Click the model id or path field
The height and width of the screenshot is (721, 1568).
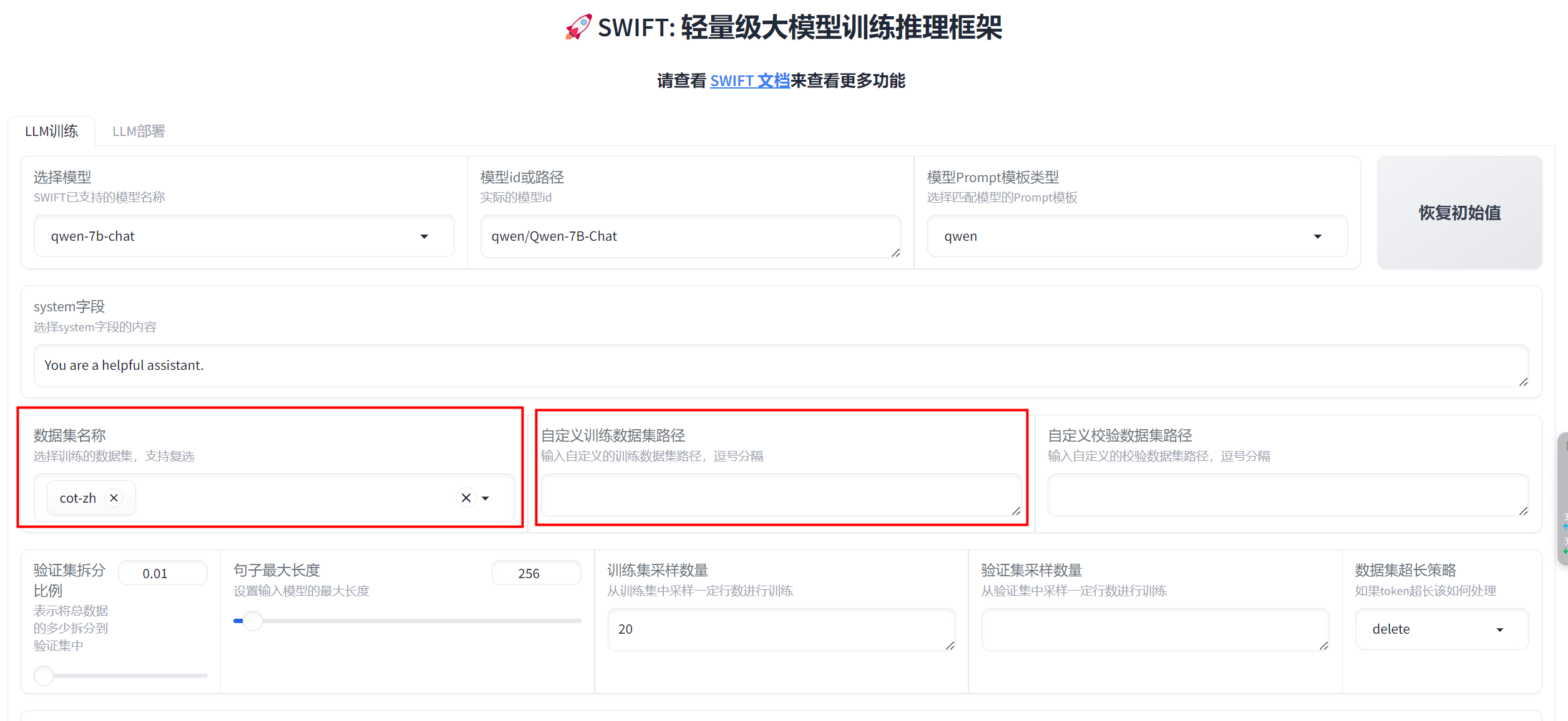[689, 236]
